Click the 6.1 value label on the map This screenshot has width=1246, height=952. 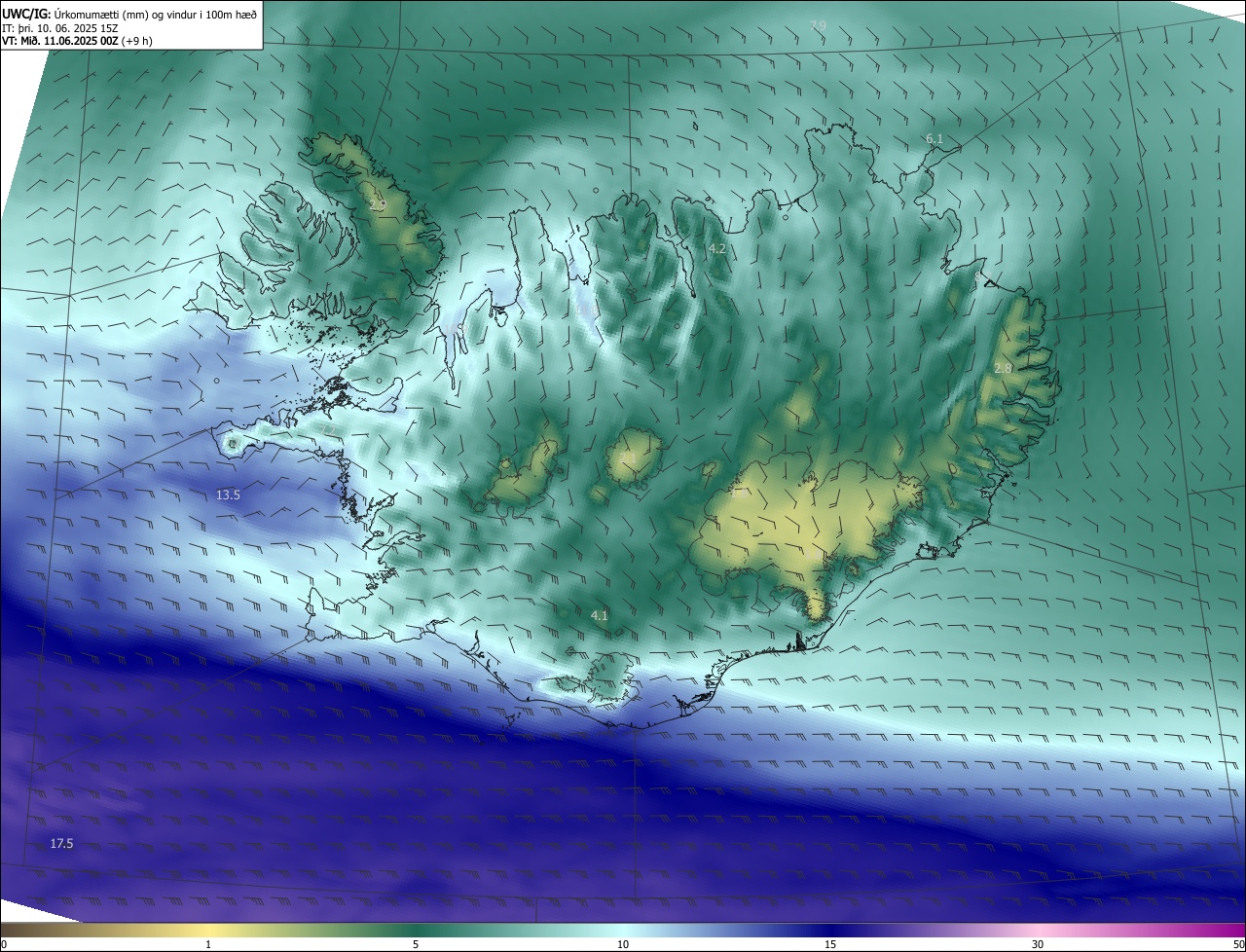(934, 139)
